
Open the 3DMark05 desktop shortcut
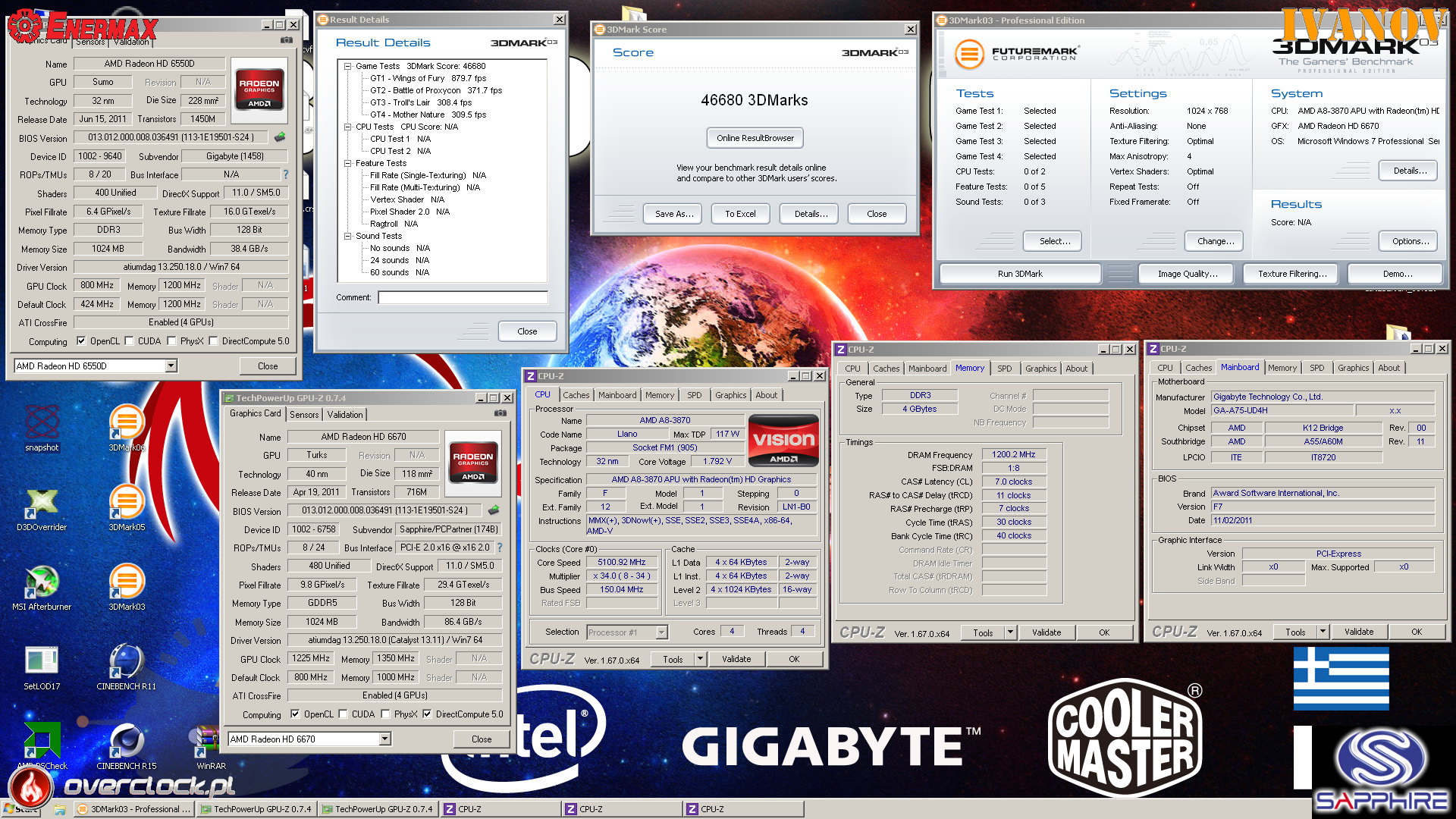[127, 507]
